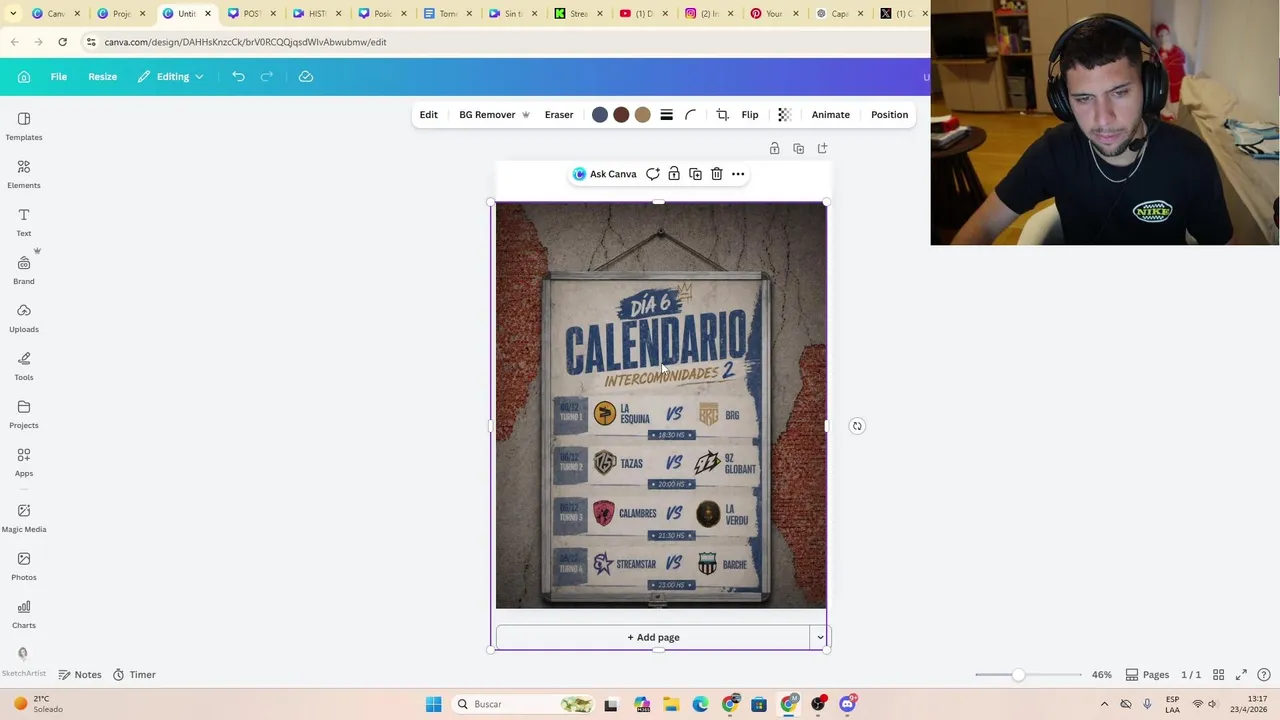Open the Templates panel in sidebar
This screenshot has width=1280, height=720.
[24, 126]
